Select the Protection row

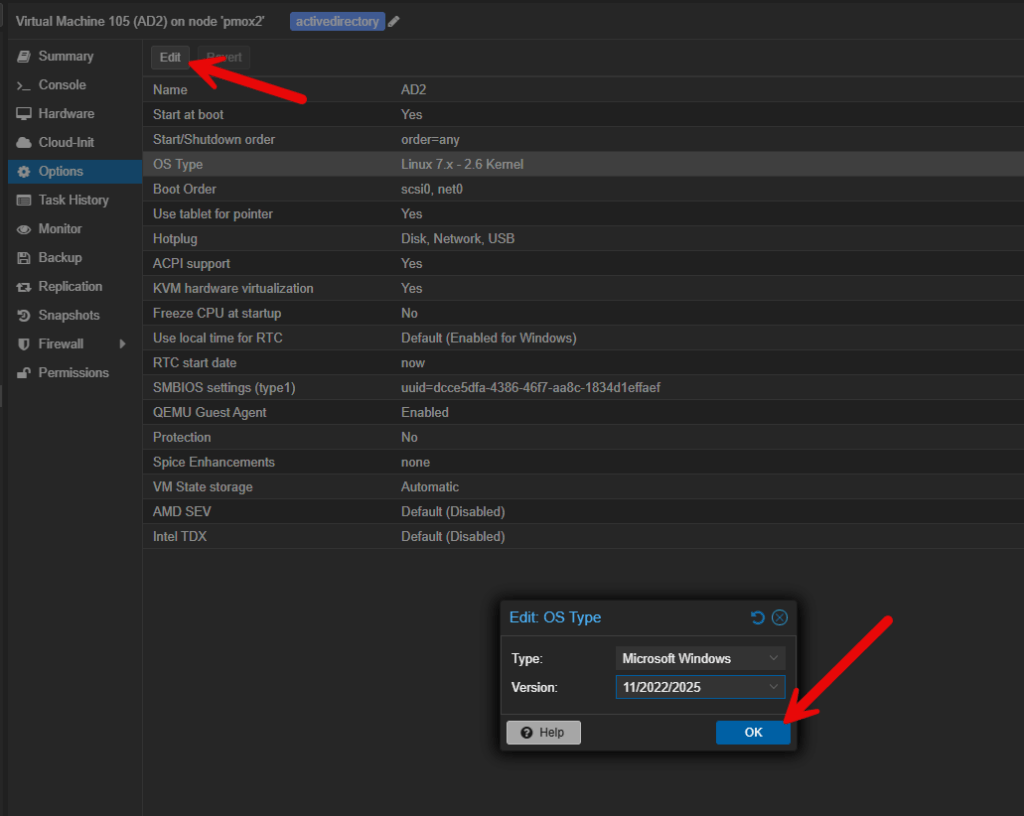click(x=583, y=437)
